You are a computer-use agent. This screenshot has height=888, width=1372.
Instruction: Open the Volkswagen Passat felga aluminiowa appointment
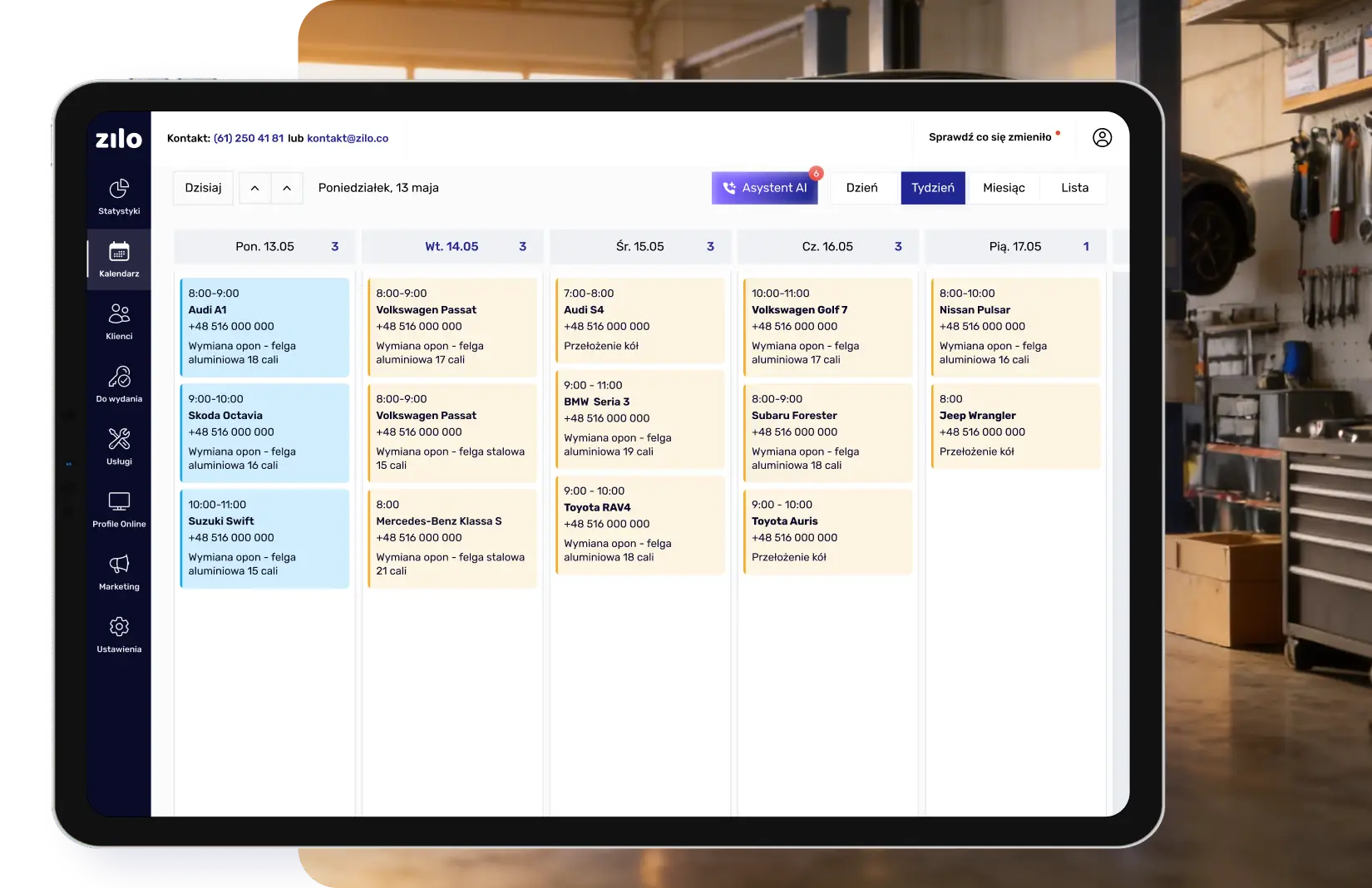(452, 327)
